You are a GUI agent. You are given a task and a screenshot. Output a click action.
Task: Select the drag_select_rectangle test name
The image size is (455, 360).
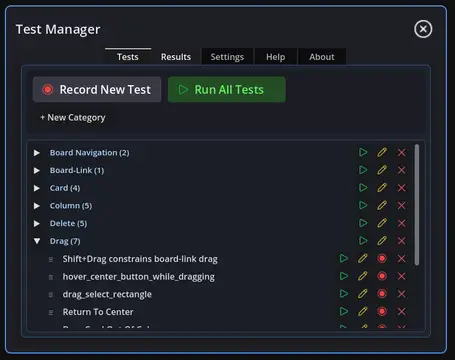pyautogui.click(x=107, y=294)
